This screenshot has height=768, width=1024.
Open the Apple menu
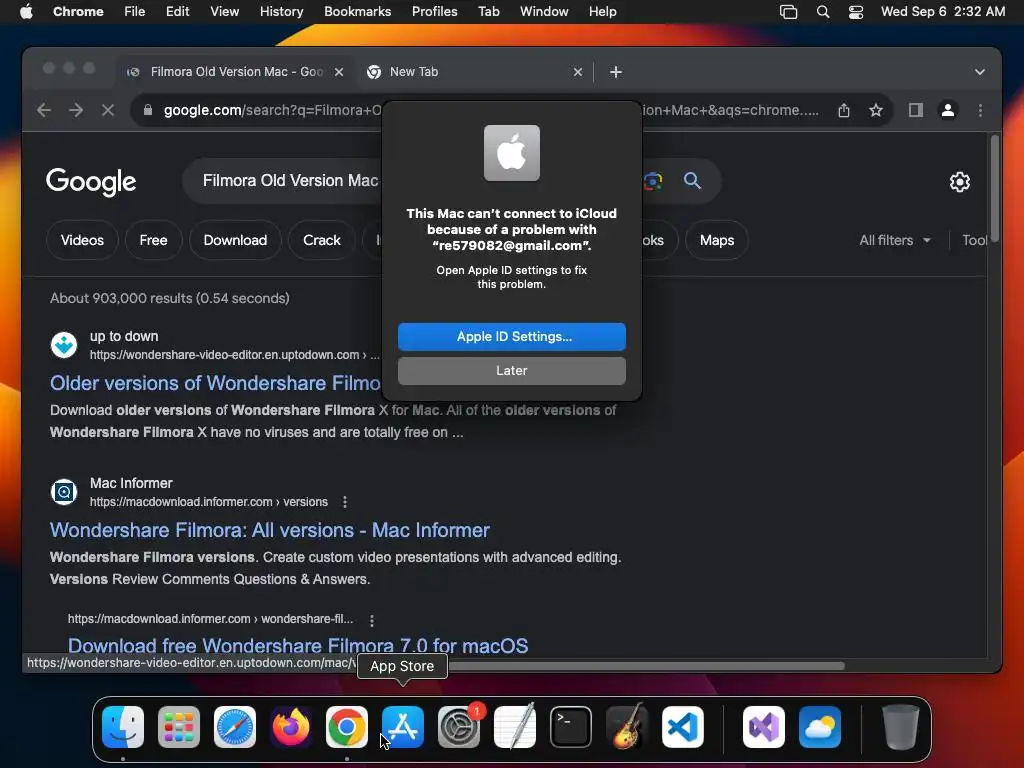coord(26,12)
